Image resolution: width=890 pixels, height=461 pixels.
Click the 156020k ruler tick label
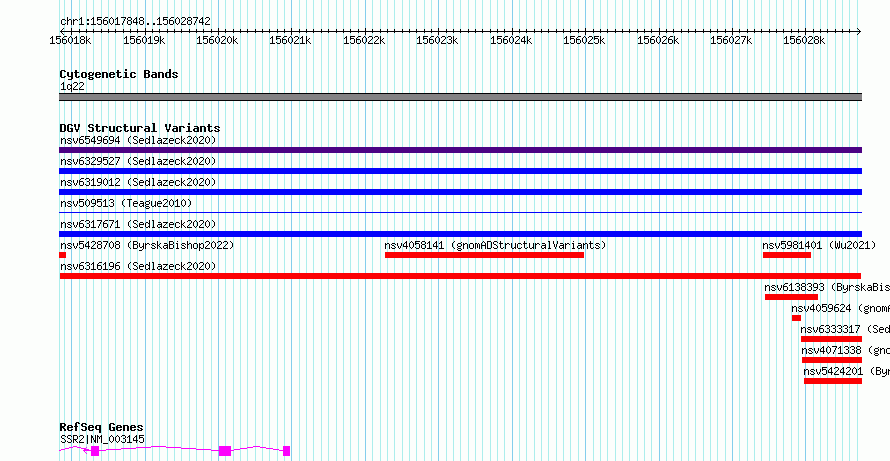(219, 40)
